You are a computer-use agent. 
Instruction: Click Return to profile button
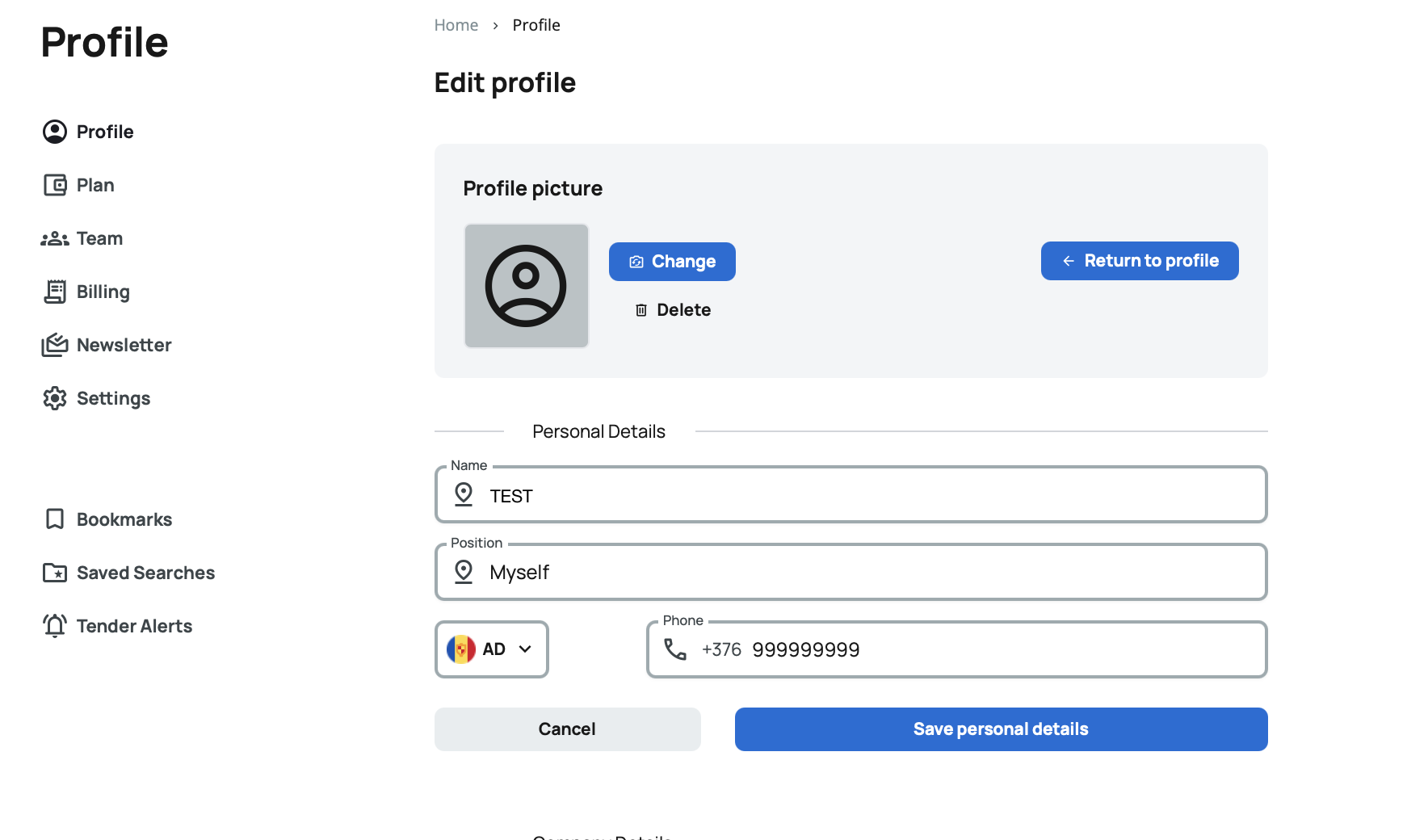(x=1139, y=261)
